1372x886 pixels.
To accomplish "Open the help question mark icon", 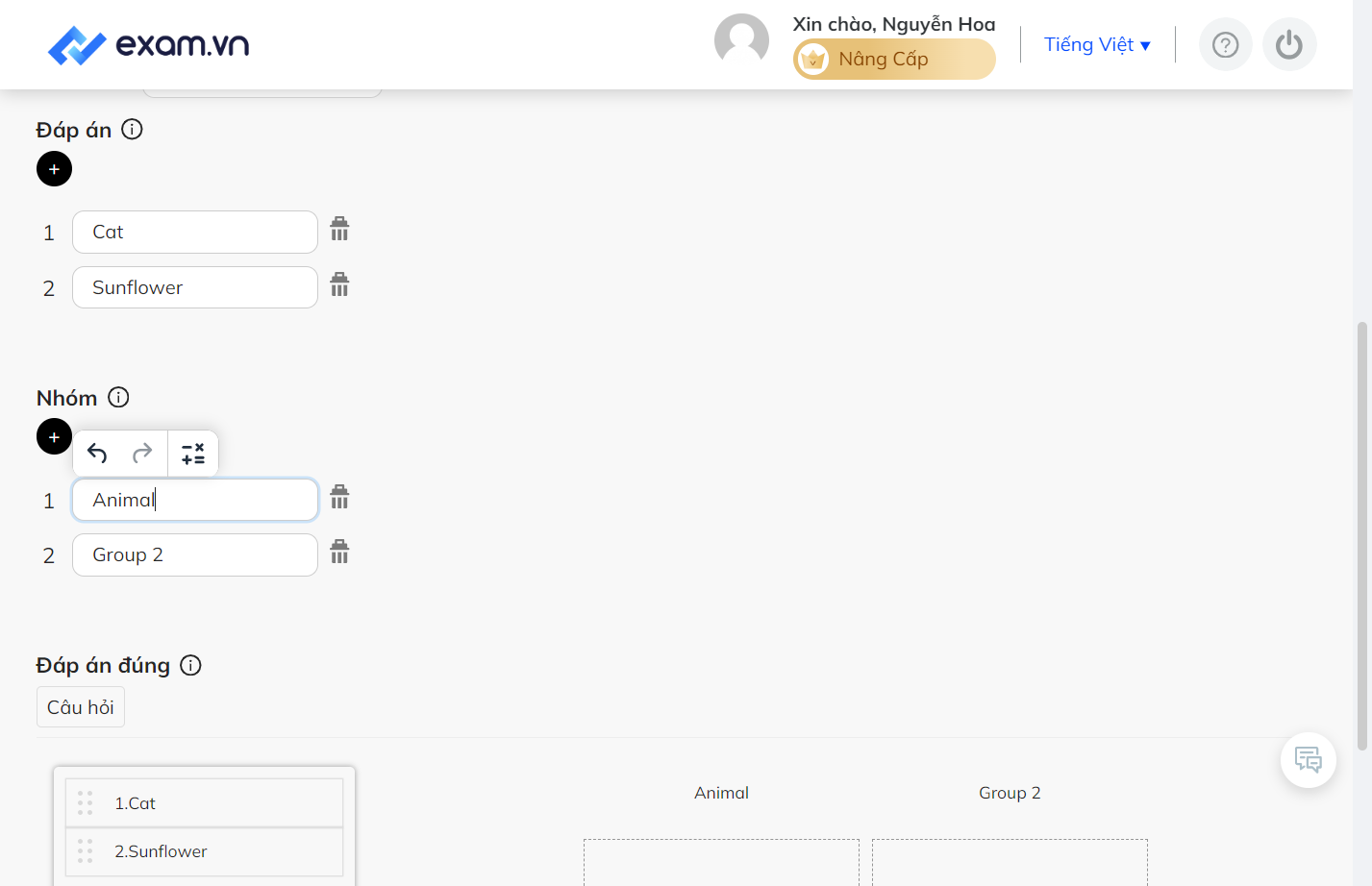I will (x=1225, y=44).
